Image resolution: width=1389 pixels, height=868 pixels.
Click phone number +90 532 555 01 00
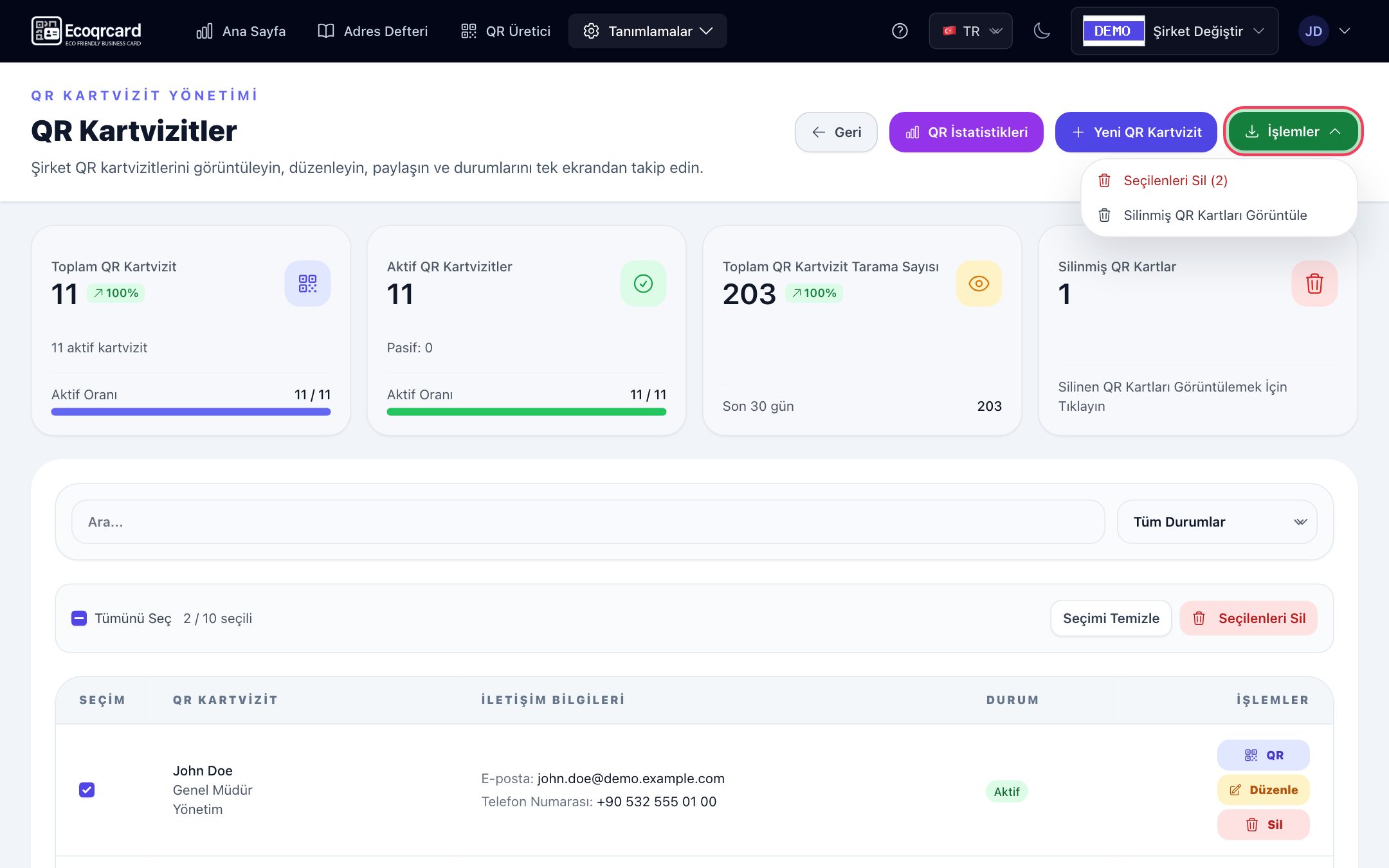coord(657,802)
